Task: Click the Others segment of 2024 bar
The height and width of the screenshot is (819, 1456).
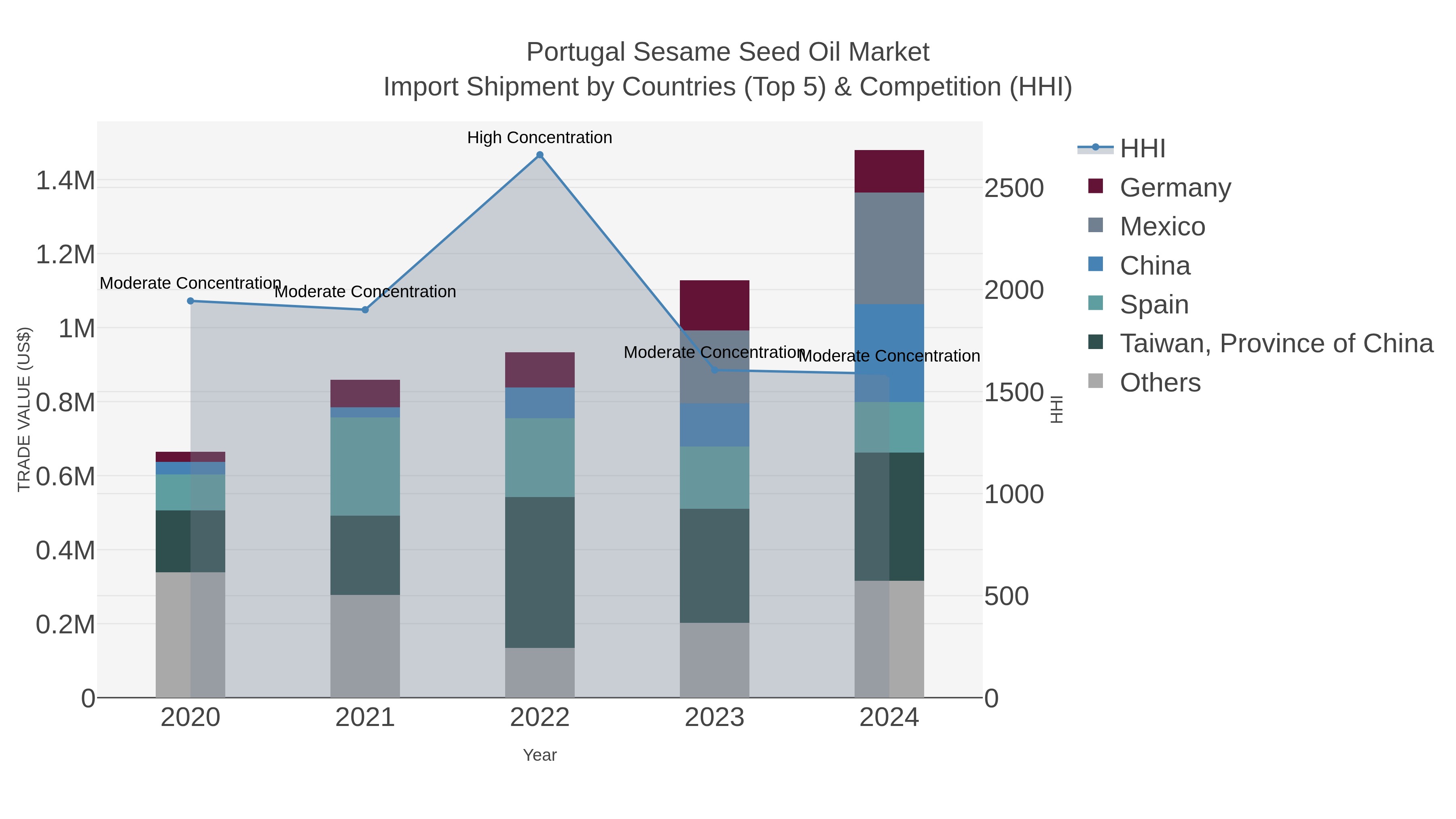Action: [889, 639]
